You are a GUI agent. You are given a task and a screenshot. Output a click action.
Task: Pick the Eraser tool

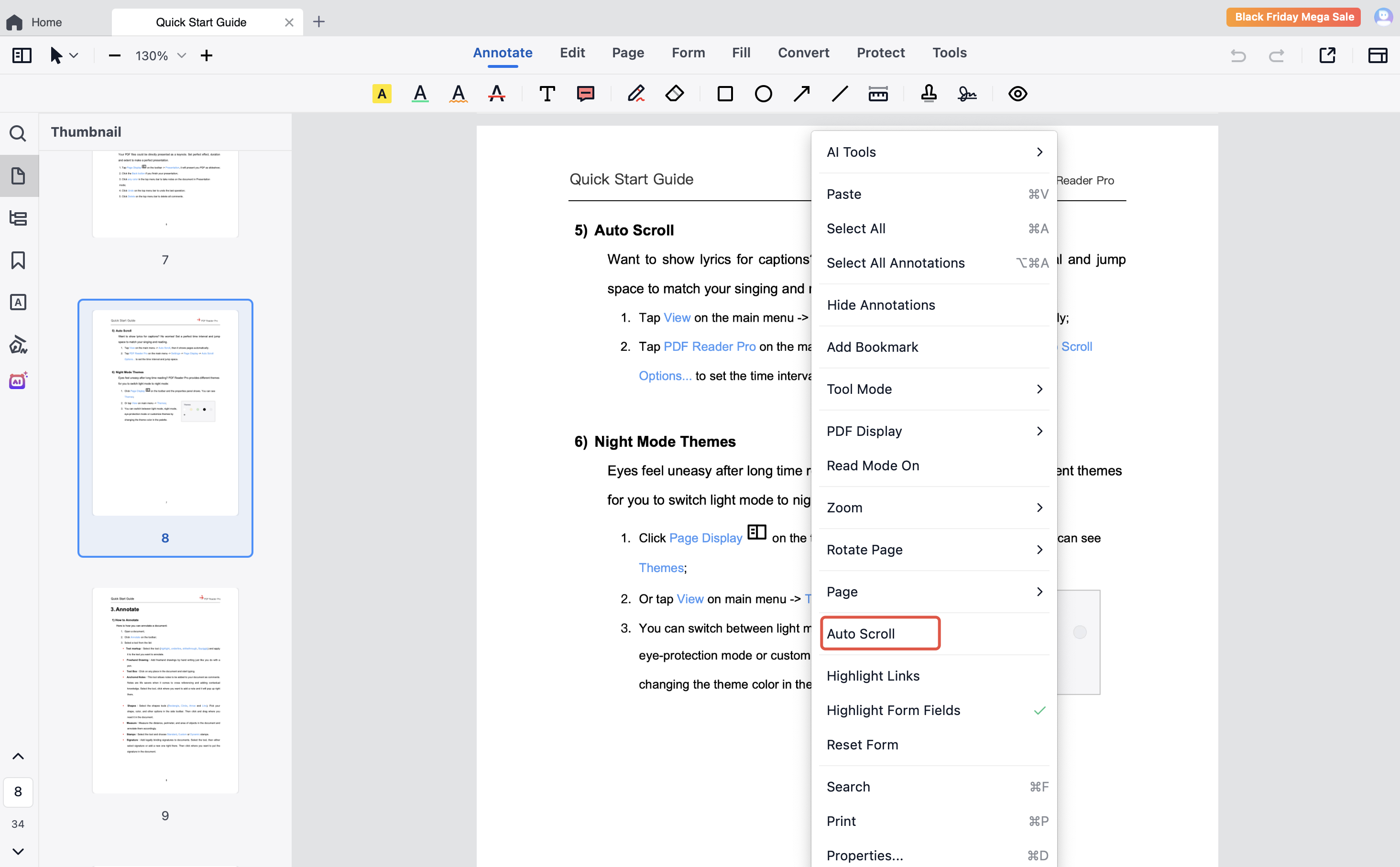click(675, 94)
